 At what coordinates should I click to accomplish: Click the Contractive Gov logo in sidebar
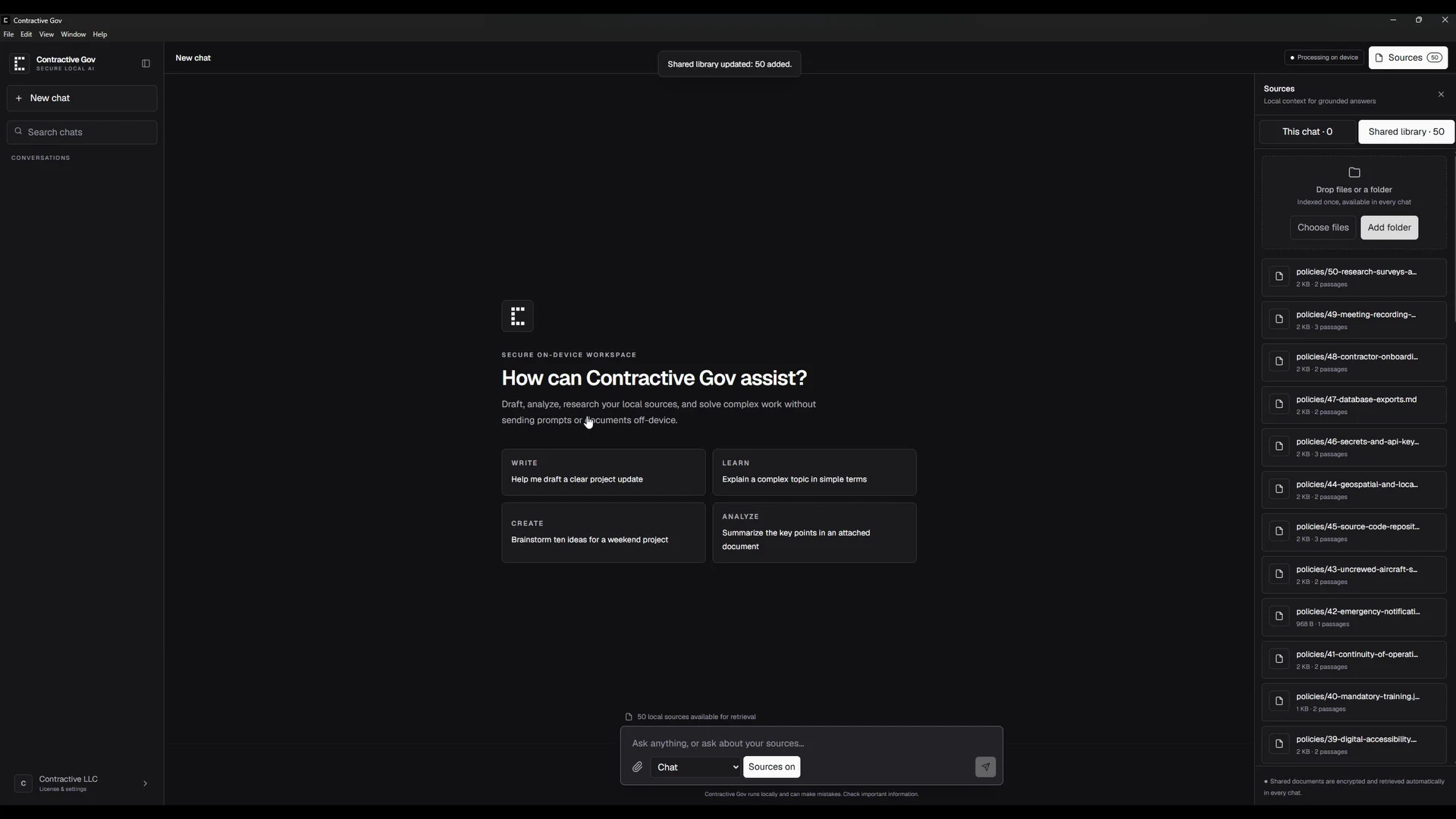point(20,64)
